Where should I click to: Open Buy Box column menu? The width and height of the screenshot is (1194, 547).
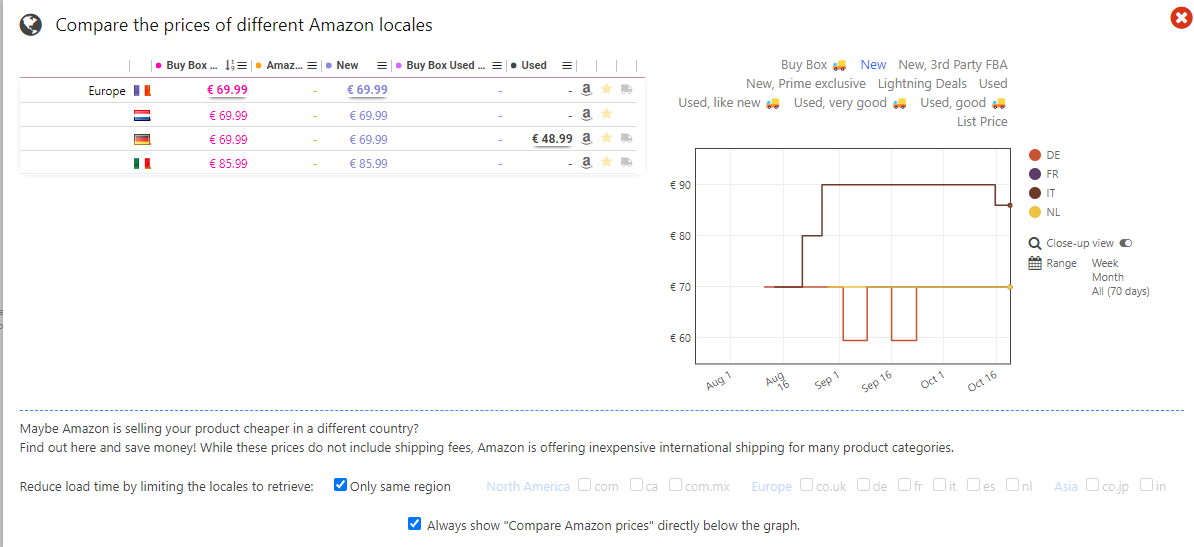click(243, 65)
